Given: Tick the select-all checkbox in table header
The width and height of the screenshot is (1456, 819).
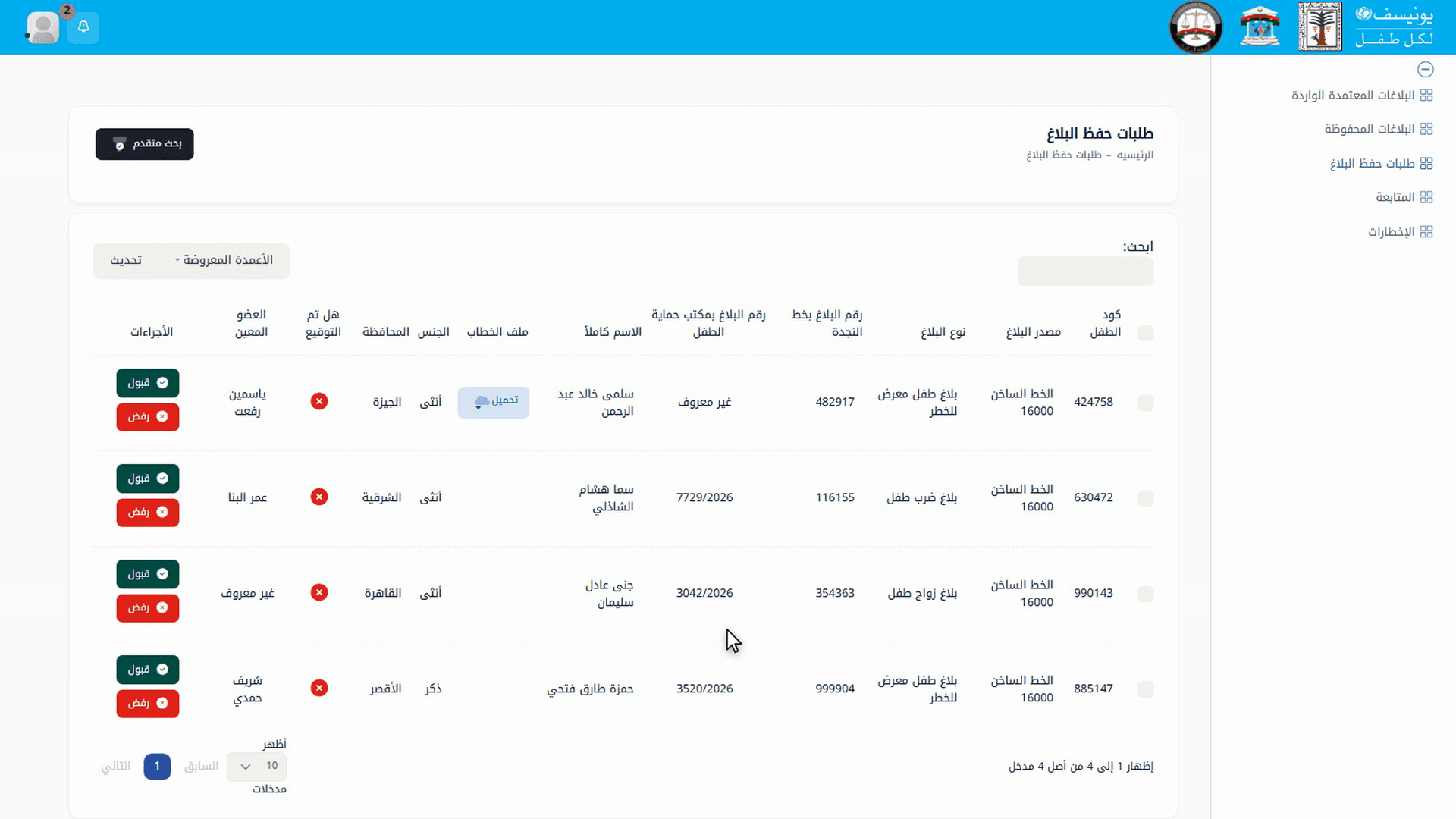Looking at the screenshot, I should [1146, 333].
